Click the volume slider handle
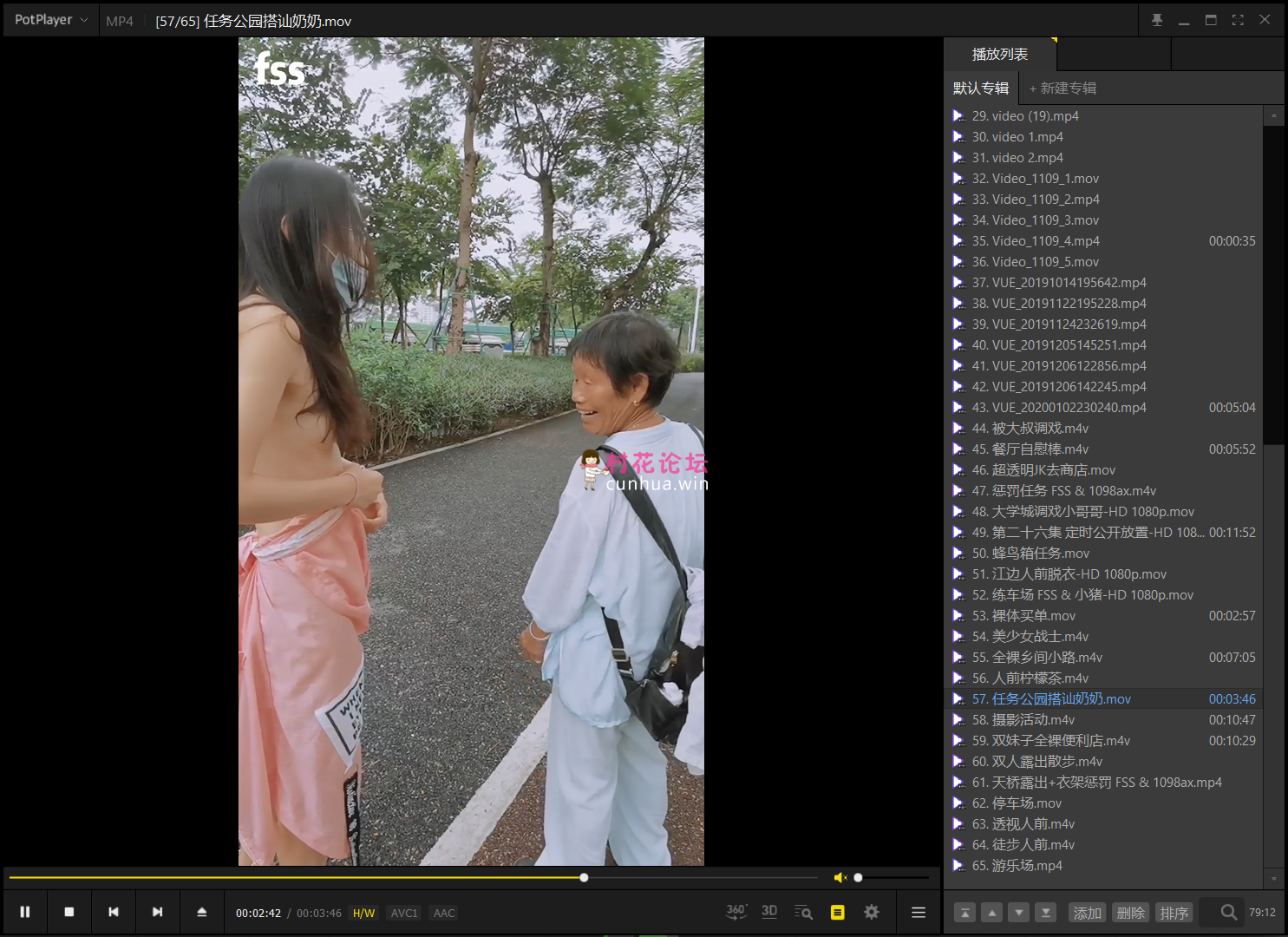The width and height of the screenshot is (1288, 937). click(858, 878)
